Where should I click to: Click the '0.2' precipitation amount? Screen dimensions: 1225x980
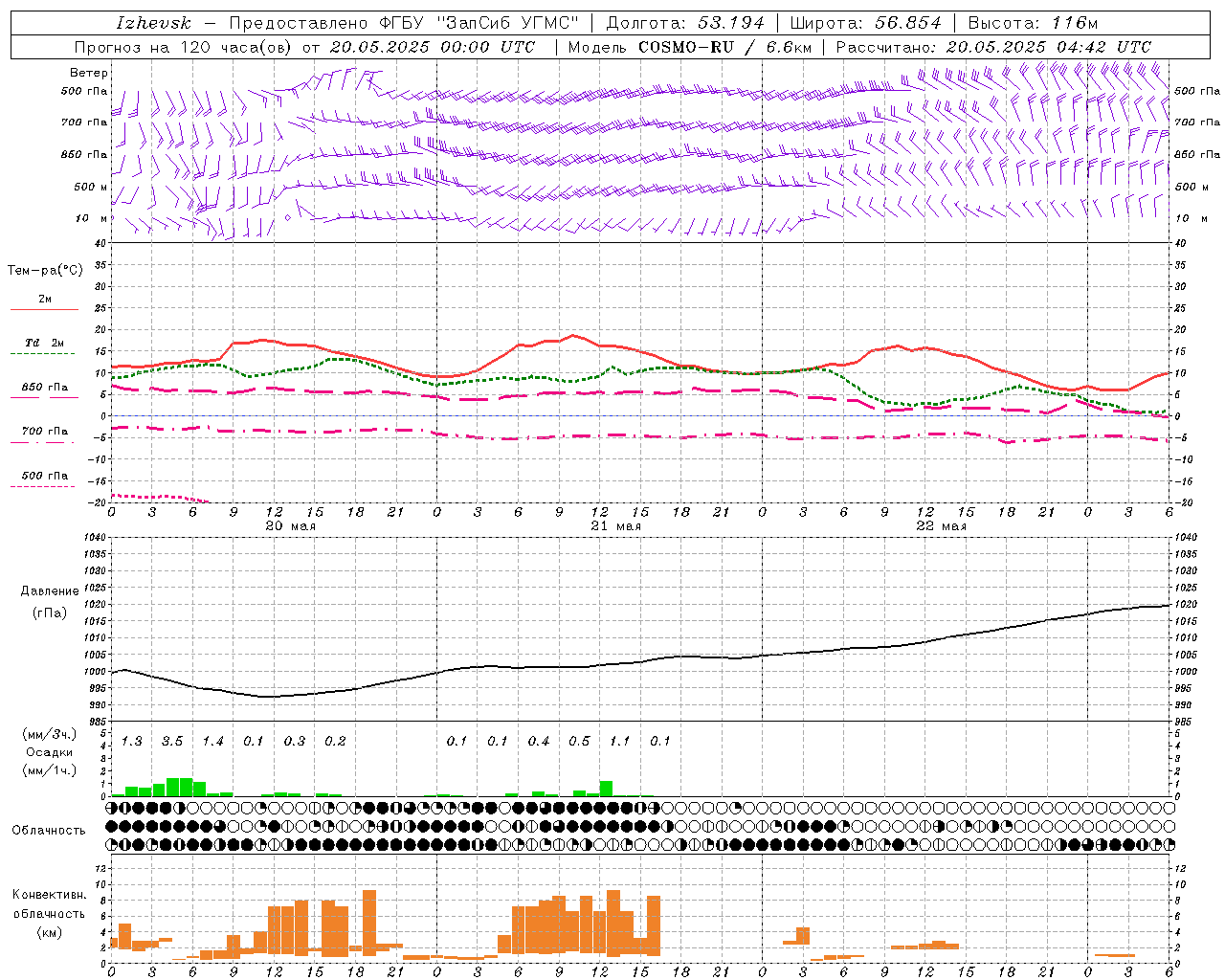[x=335, y=742]
